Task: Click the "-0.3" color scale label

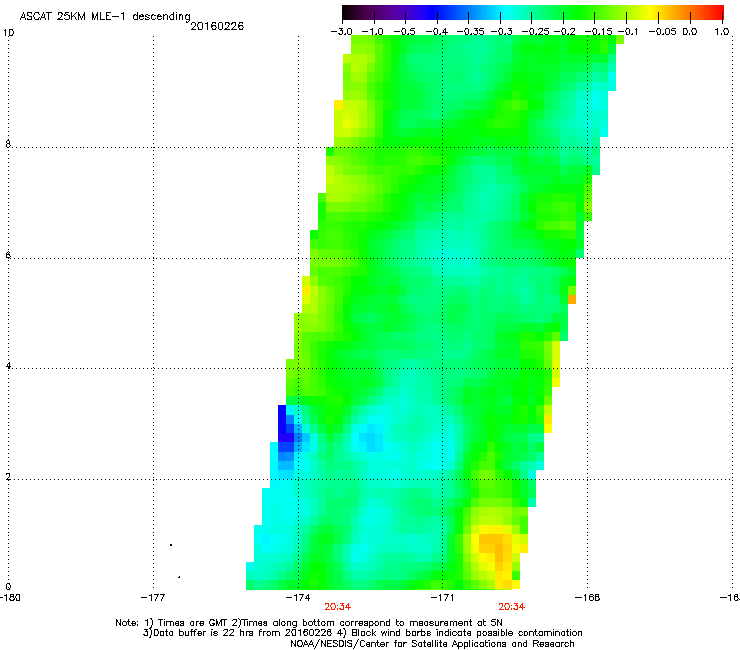Action: (502, 32)
